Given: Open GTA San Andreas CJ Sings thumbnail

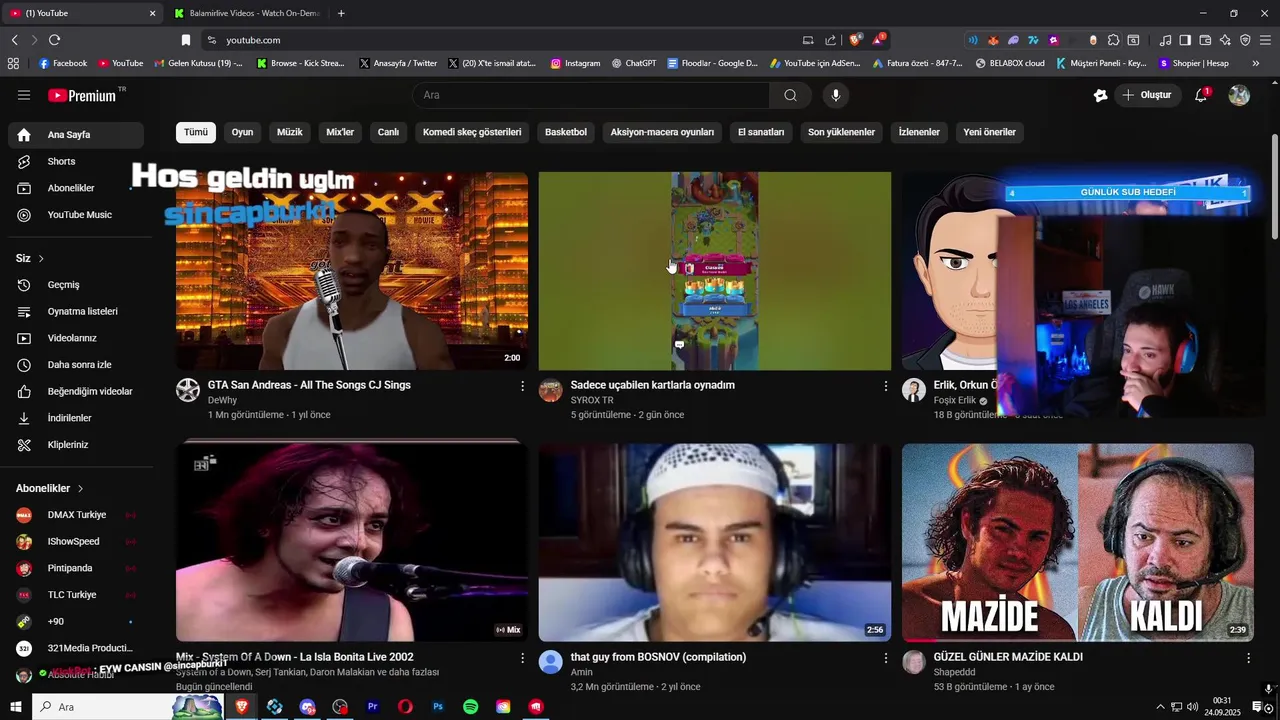Looking at the screenshot, I should click(352, 271).
